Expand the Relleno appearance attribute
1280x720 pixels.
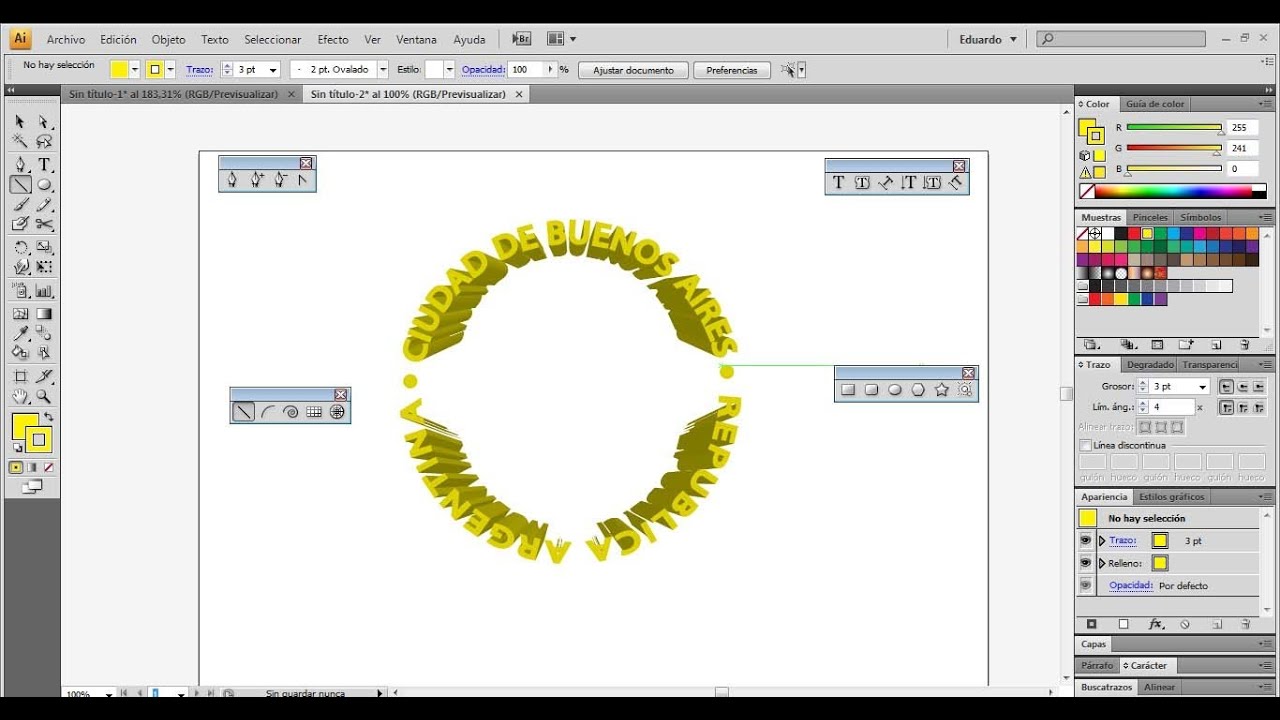tap(1102, 563)
